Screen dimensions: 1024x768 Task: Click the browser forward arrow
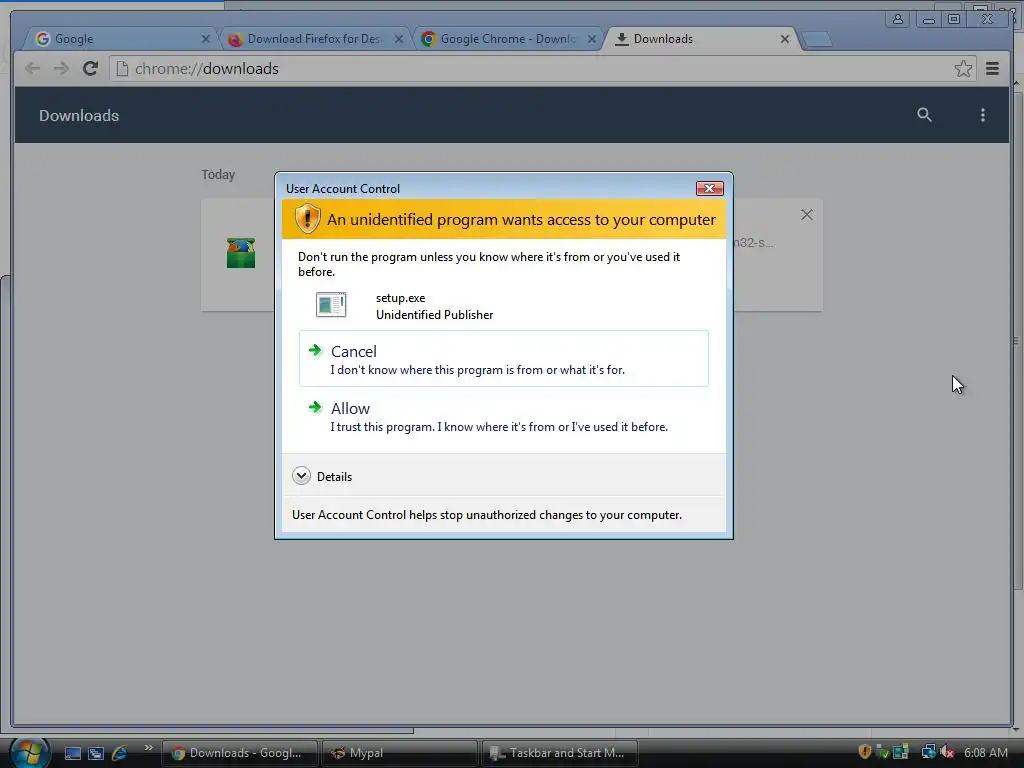(x=61, y=69)
